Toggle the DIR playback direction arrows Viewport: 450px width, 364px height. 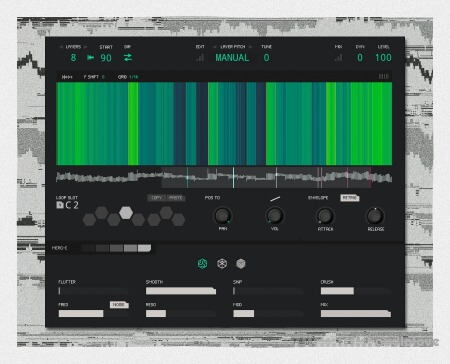[128, 57]
